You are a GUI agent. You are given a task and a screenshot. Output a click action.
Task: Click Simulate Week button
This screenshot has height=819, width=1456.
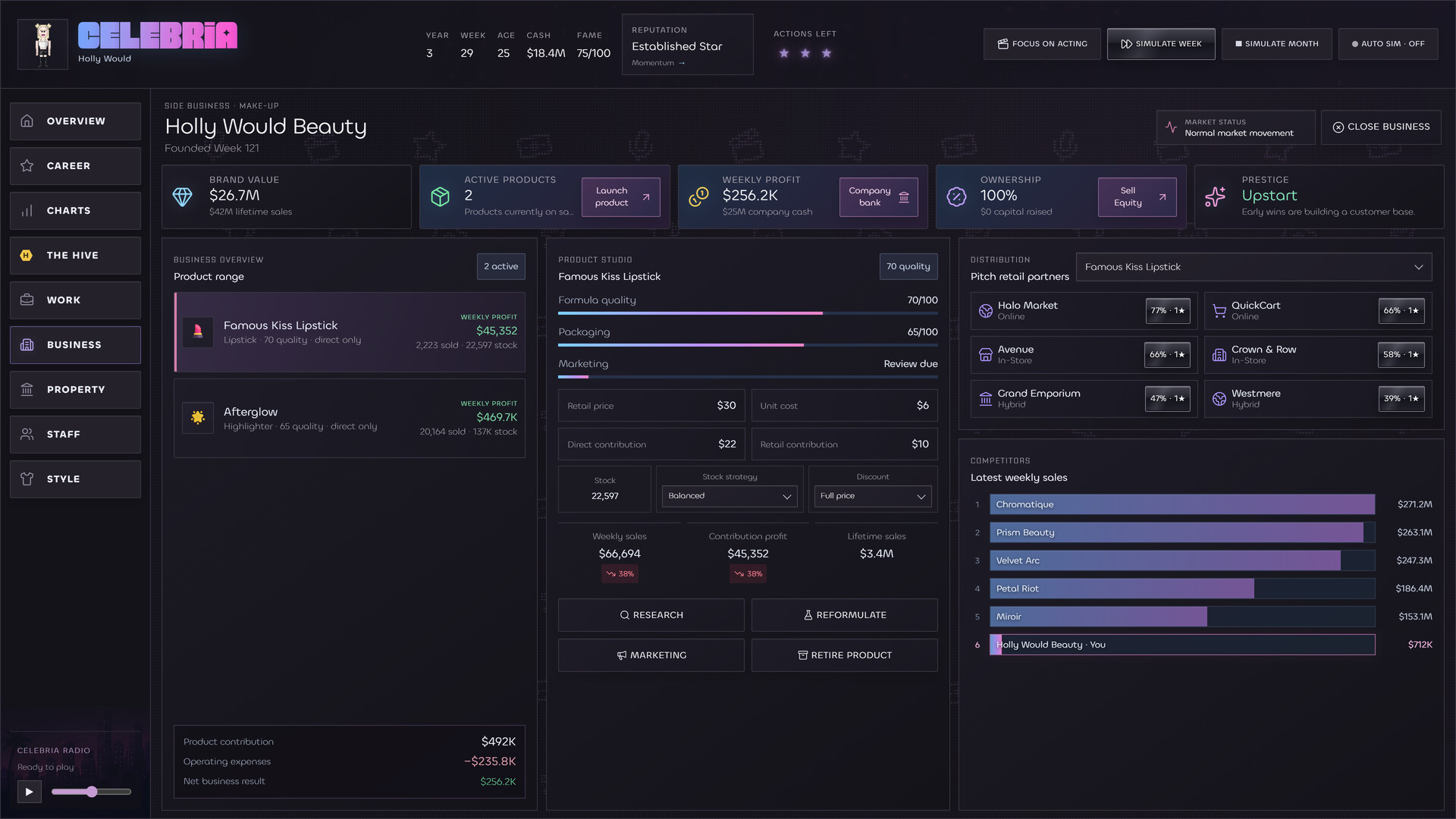pos(1161,44)
